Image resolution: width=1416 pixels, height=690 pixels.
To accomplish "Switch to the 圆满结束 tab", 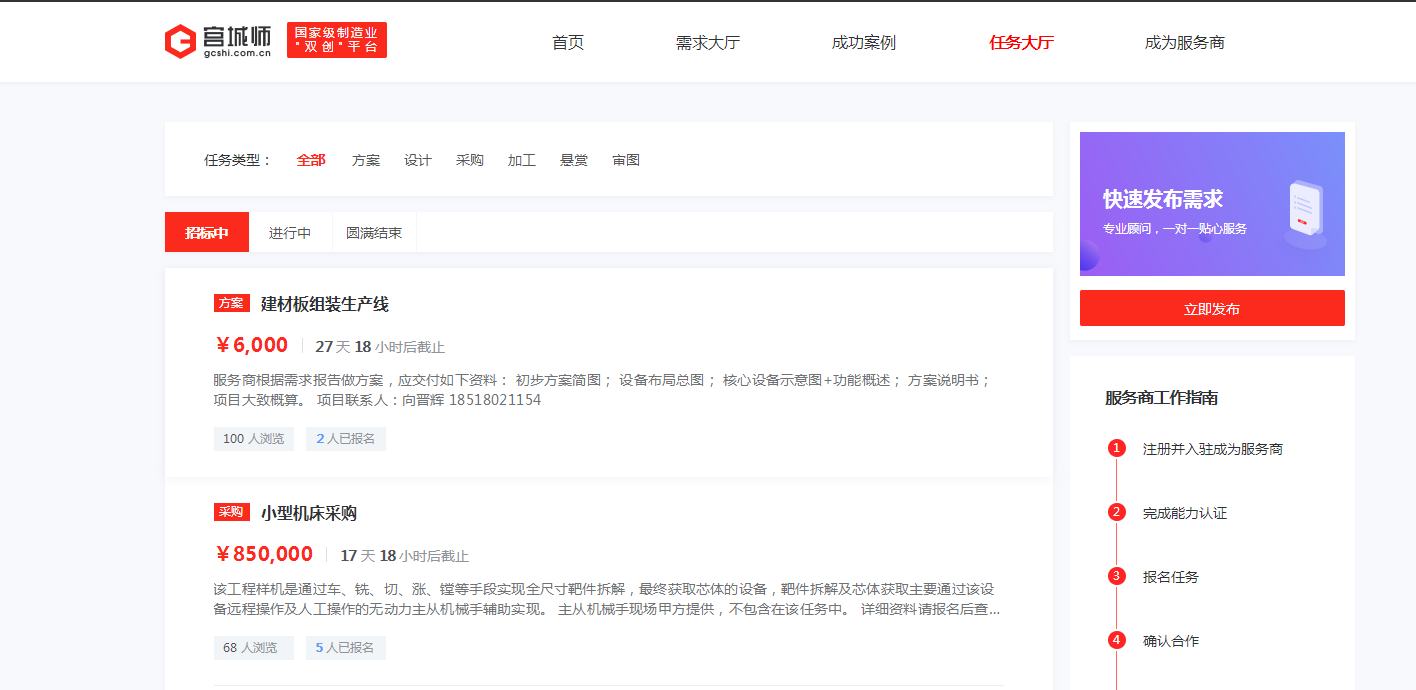I will 374,232.
